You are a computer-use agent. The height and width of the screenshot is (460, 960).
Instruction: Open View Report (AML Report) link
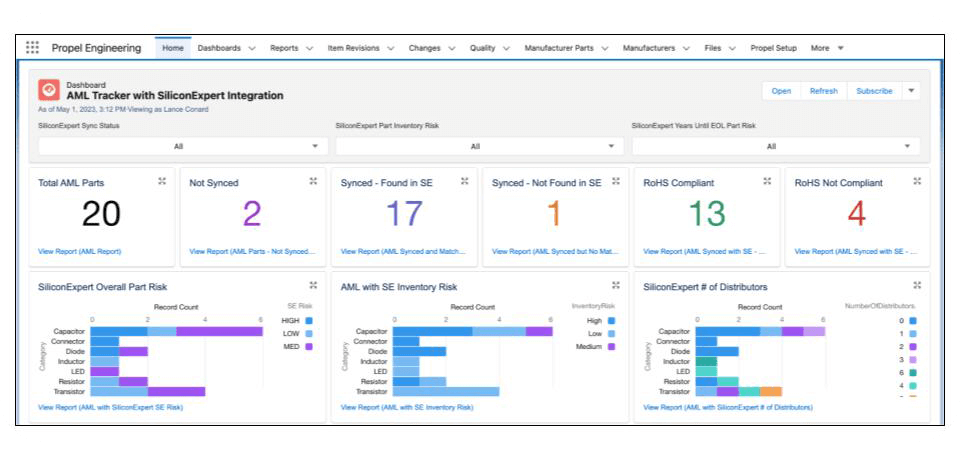click(79, 252)
